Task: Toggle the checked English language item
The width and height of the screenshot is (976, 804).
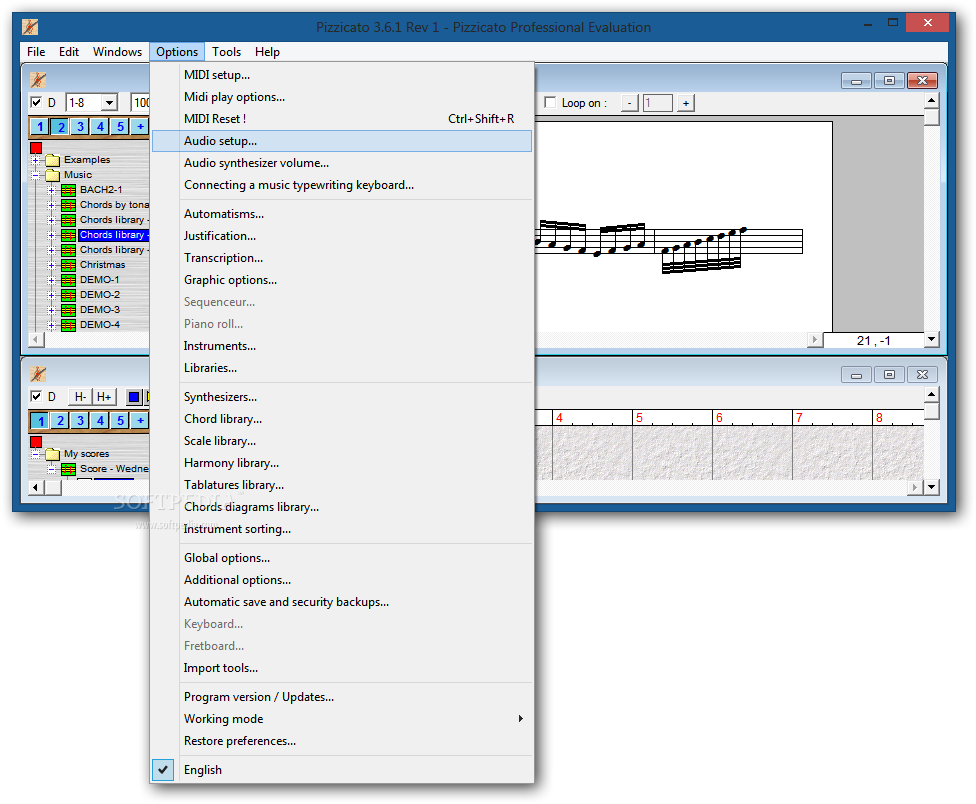Action: point(342,770)
